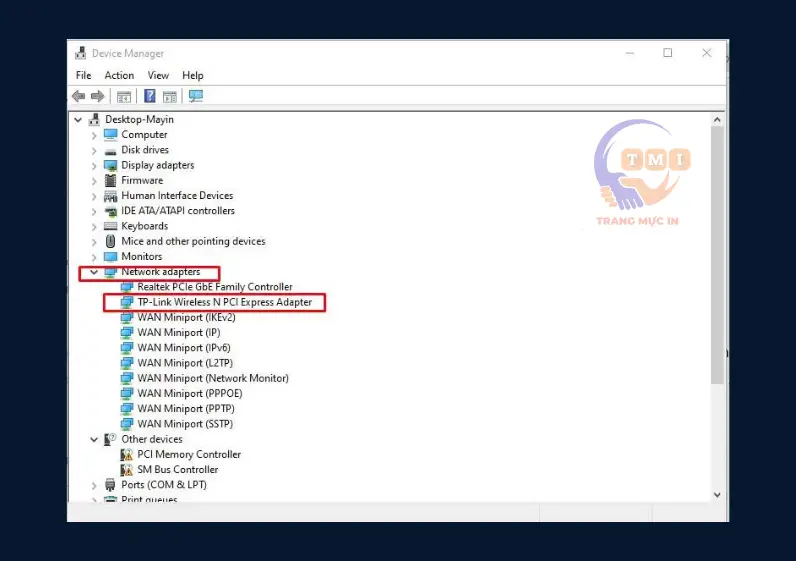Click the Keyboards category icon

[111, 226]
